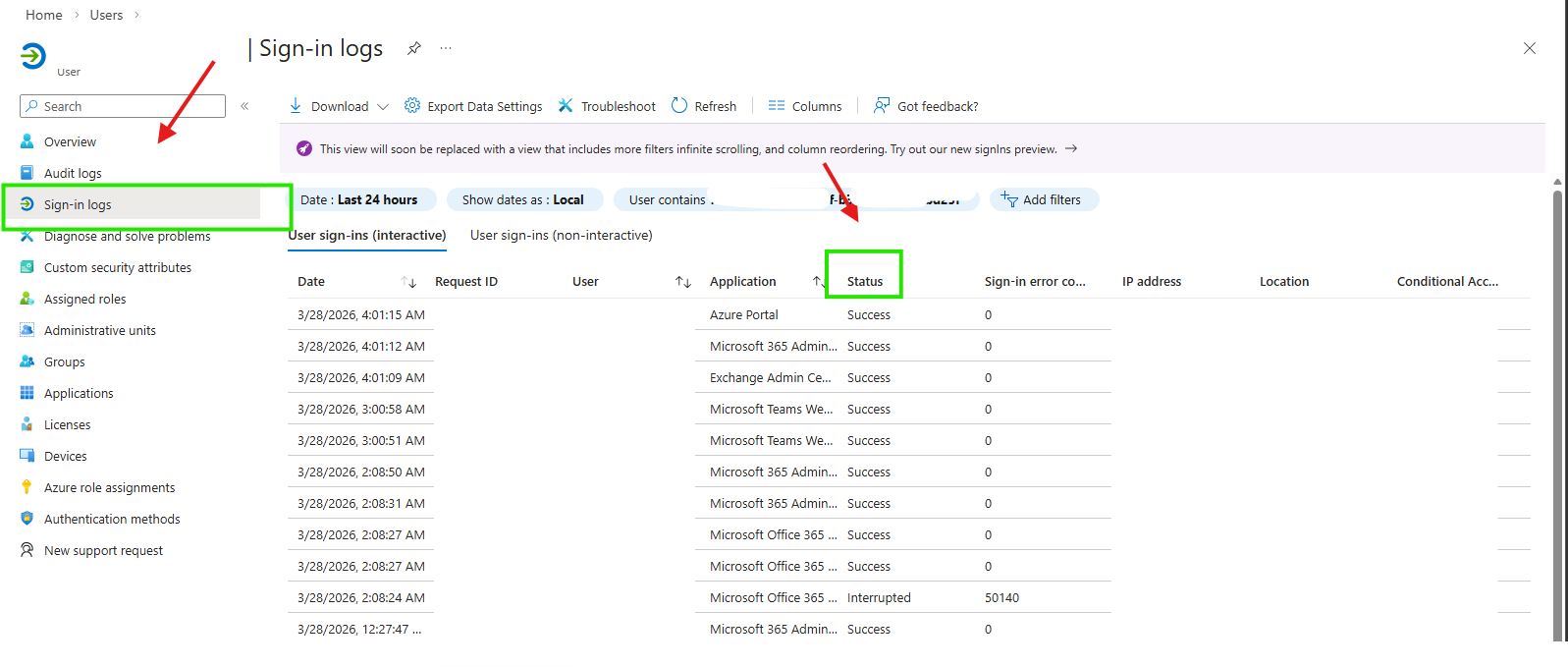Click the Status column header

(865, 281)
